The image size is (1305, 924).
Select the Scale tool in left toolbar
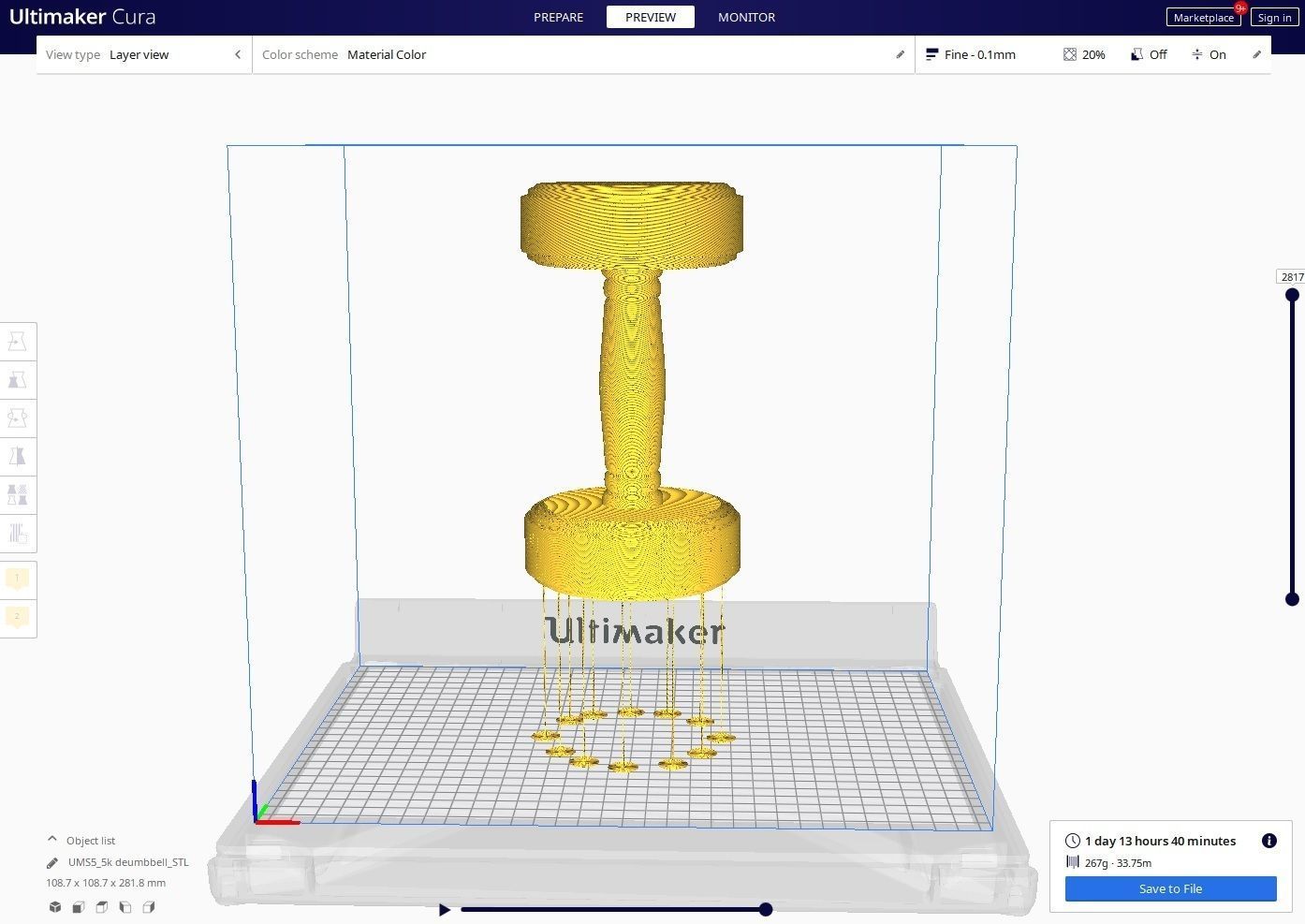point(18,380)
